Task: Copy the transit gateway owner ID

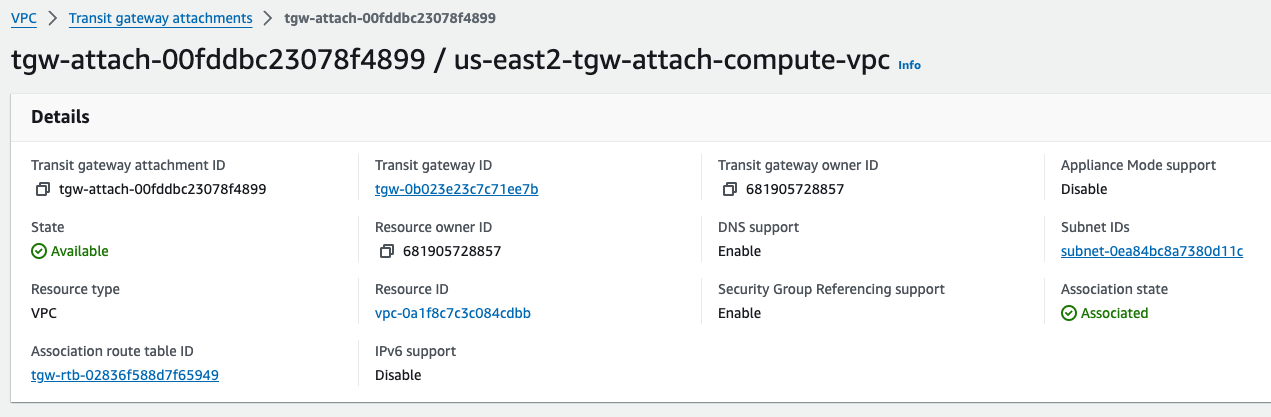Action: [729, 189]
